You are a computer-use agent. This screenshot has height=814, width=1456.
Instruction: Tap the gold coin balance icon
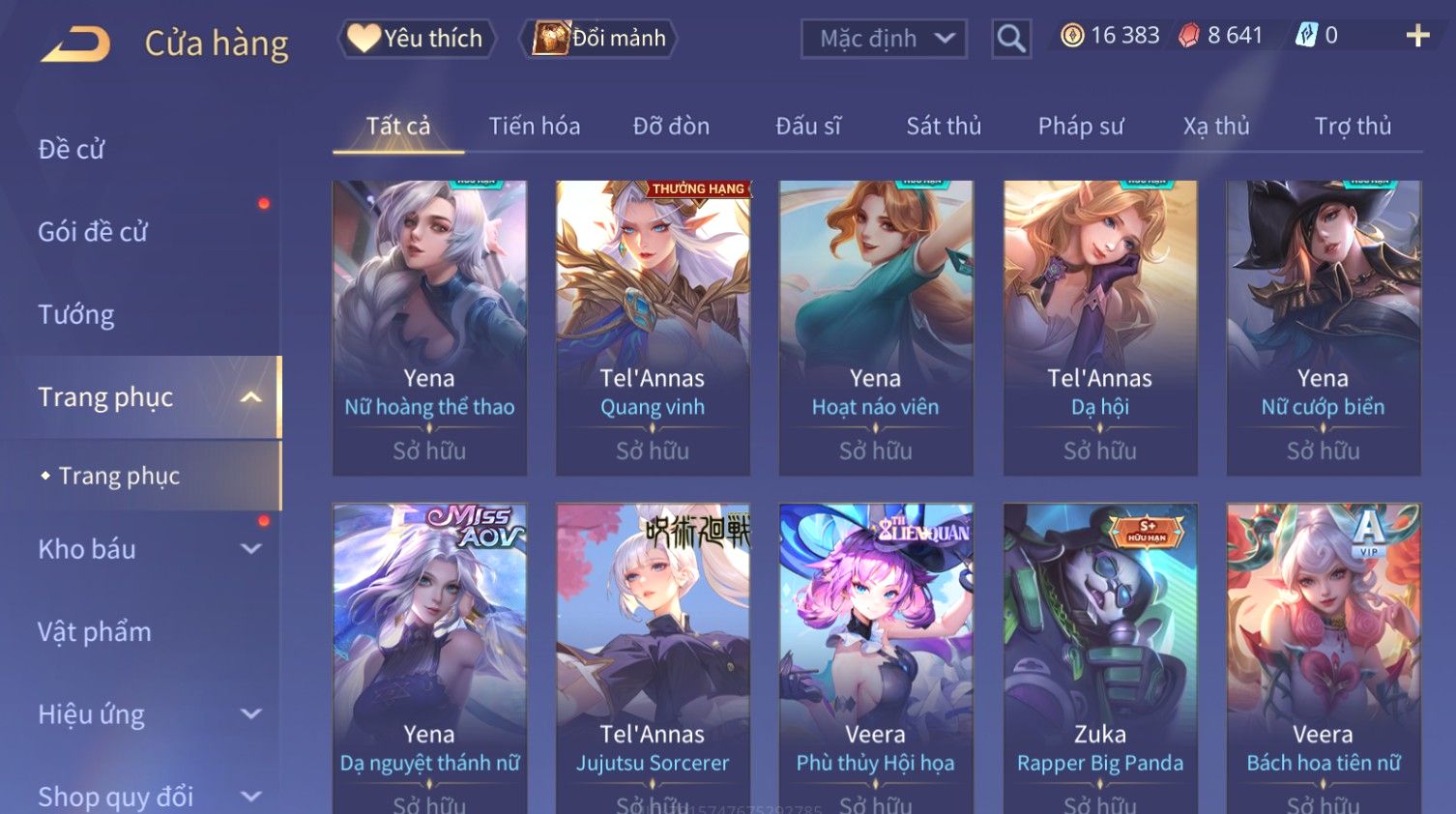[x=1072, y=36]
